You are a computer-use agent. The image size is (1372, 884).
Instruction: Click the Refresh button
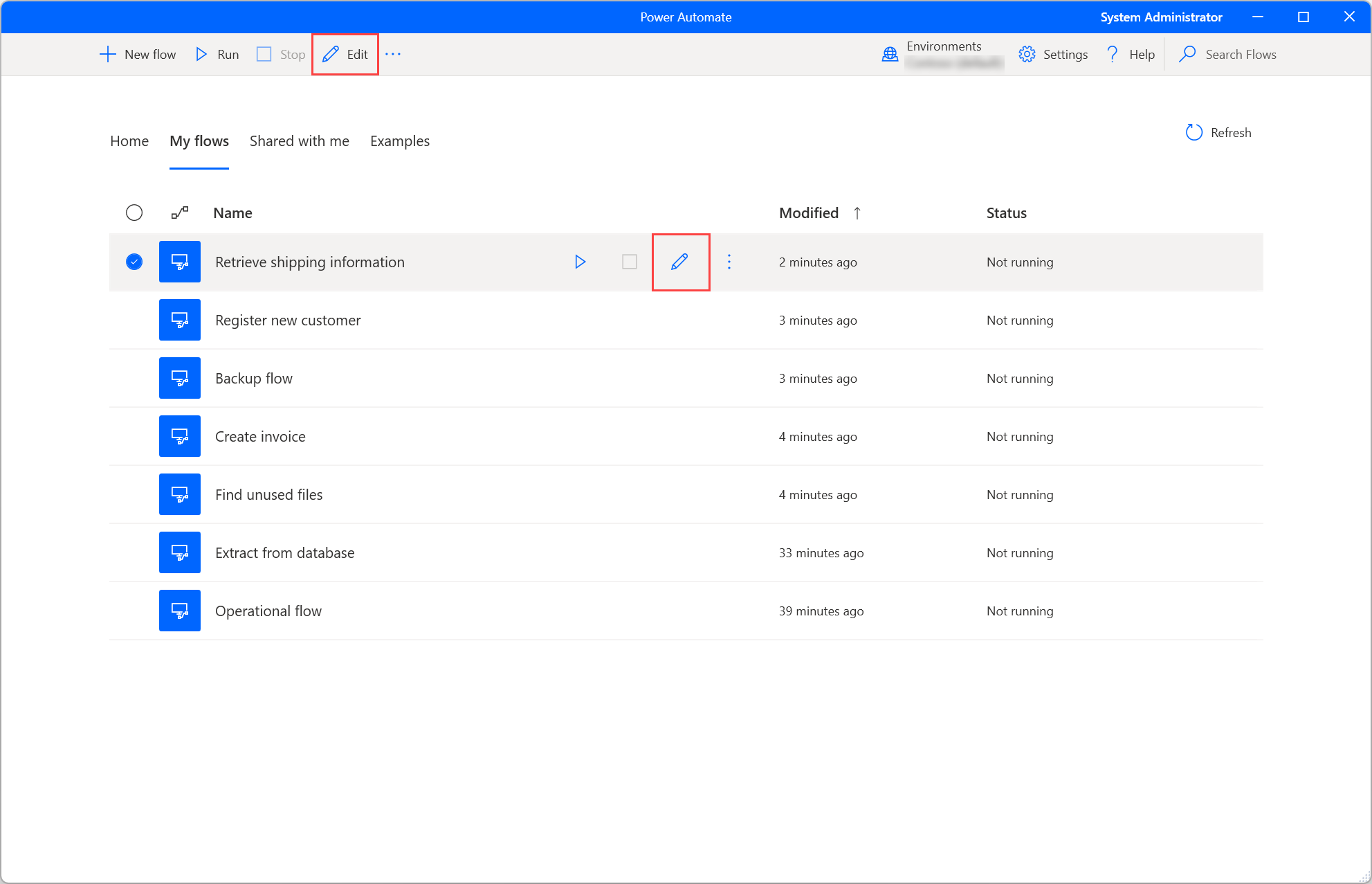coord(1219,132)
